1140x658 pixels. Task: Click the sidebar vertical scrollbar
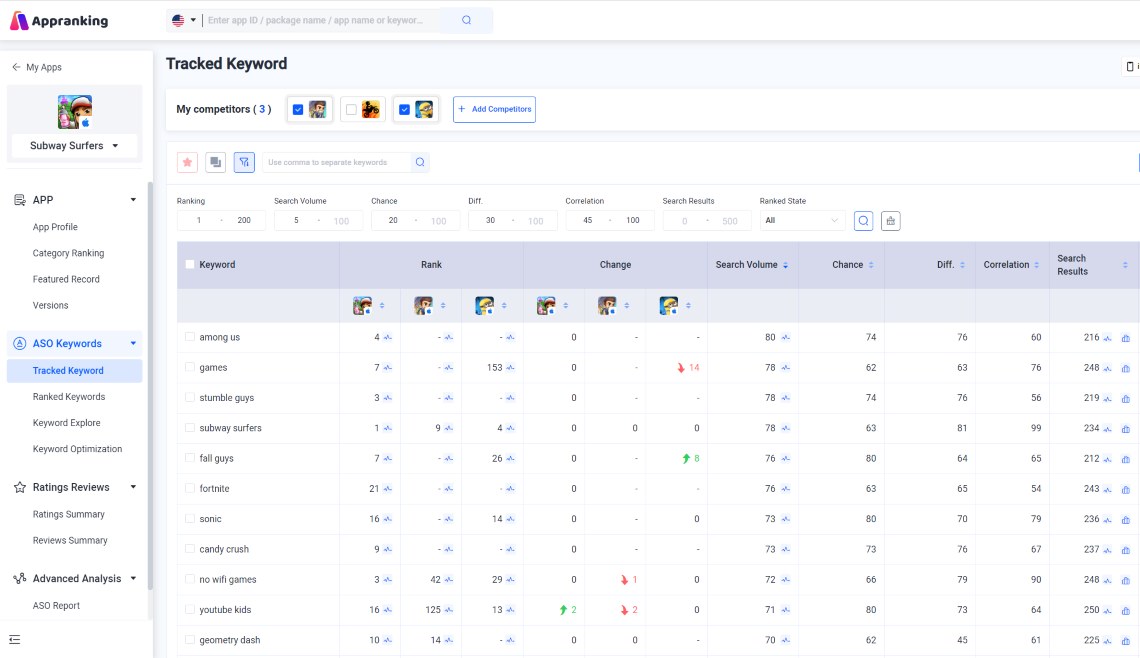click(x=150, y=385)
